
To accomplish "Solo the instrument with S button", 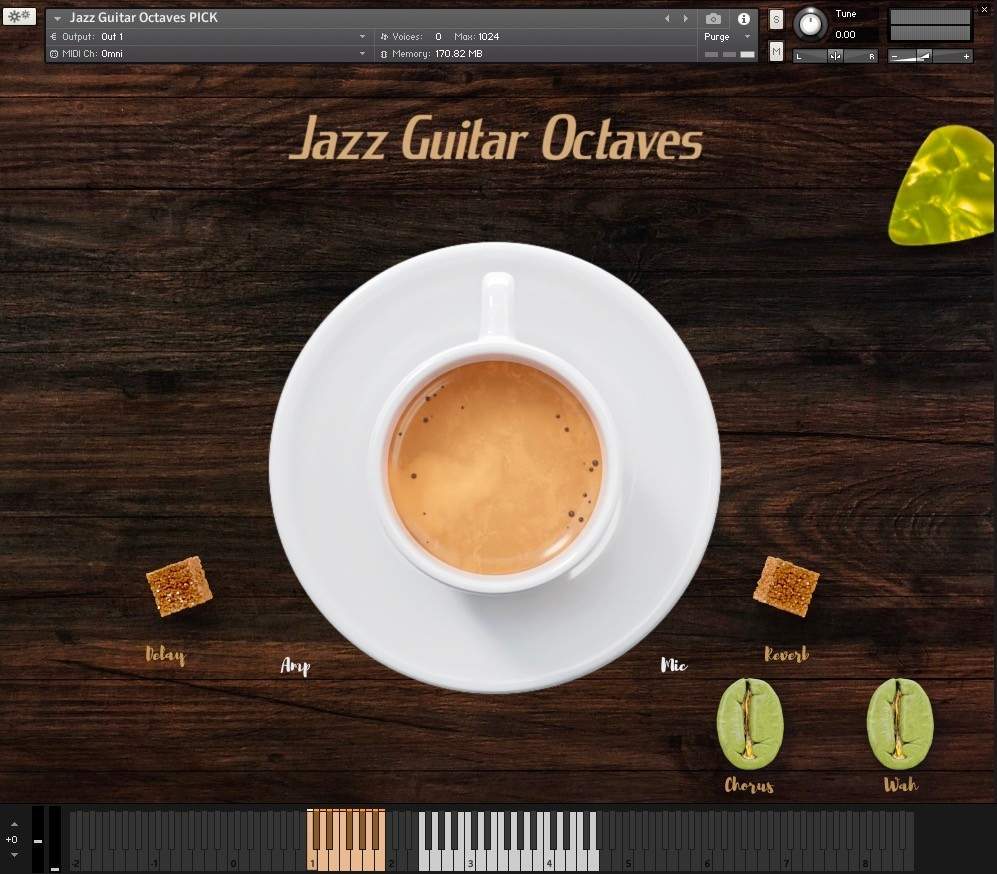I will click(776, 20).
